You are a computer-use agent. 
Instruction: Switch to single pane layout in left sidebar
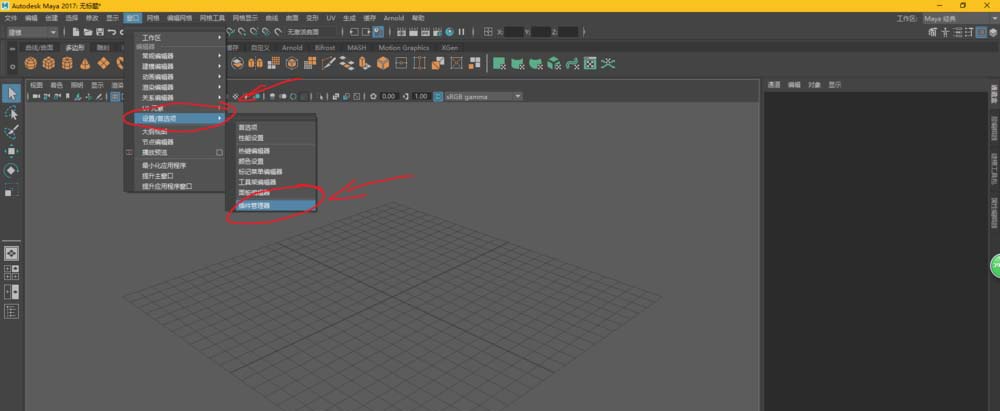[11, 253]
